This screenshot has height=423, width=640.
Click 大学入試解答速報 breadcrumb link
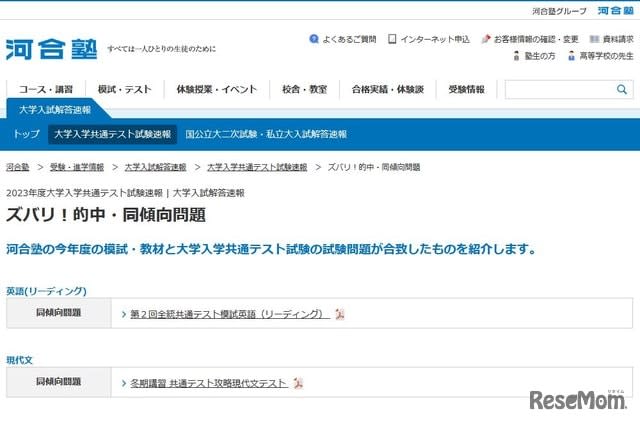155,167
